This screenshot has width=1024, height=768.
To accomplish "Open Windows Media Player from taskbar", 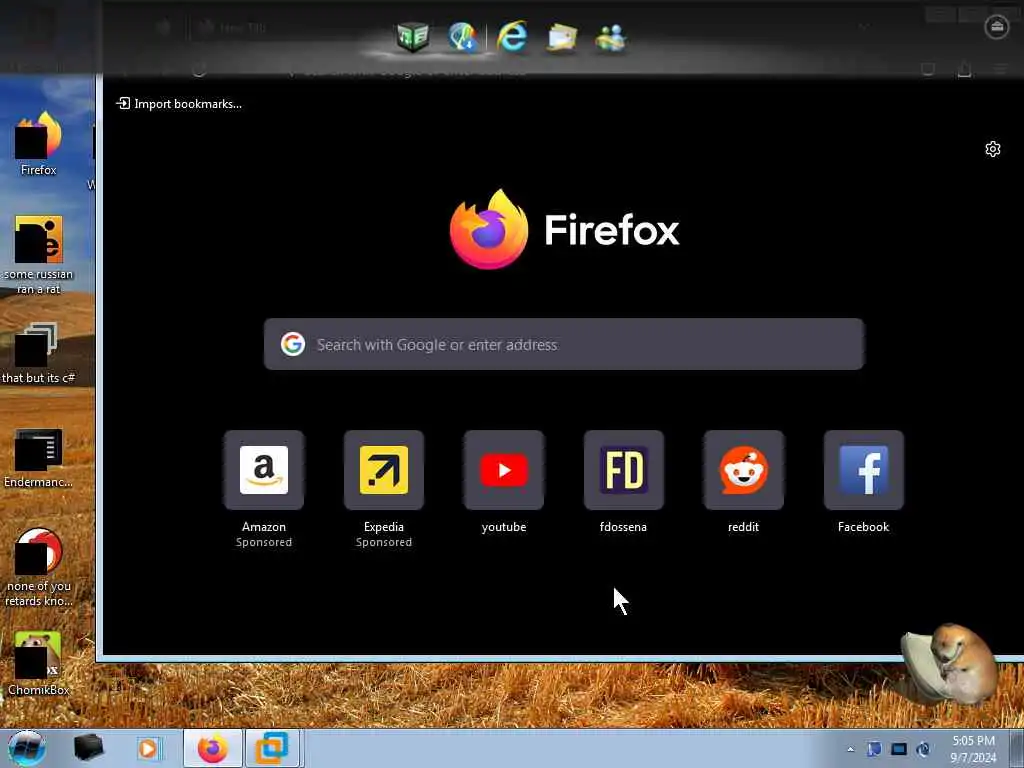I will click(x=148, y=748).
